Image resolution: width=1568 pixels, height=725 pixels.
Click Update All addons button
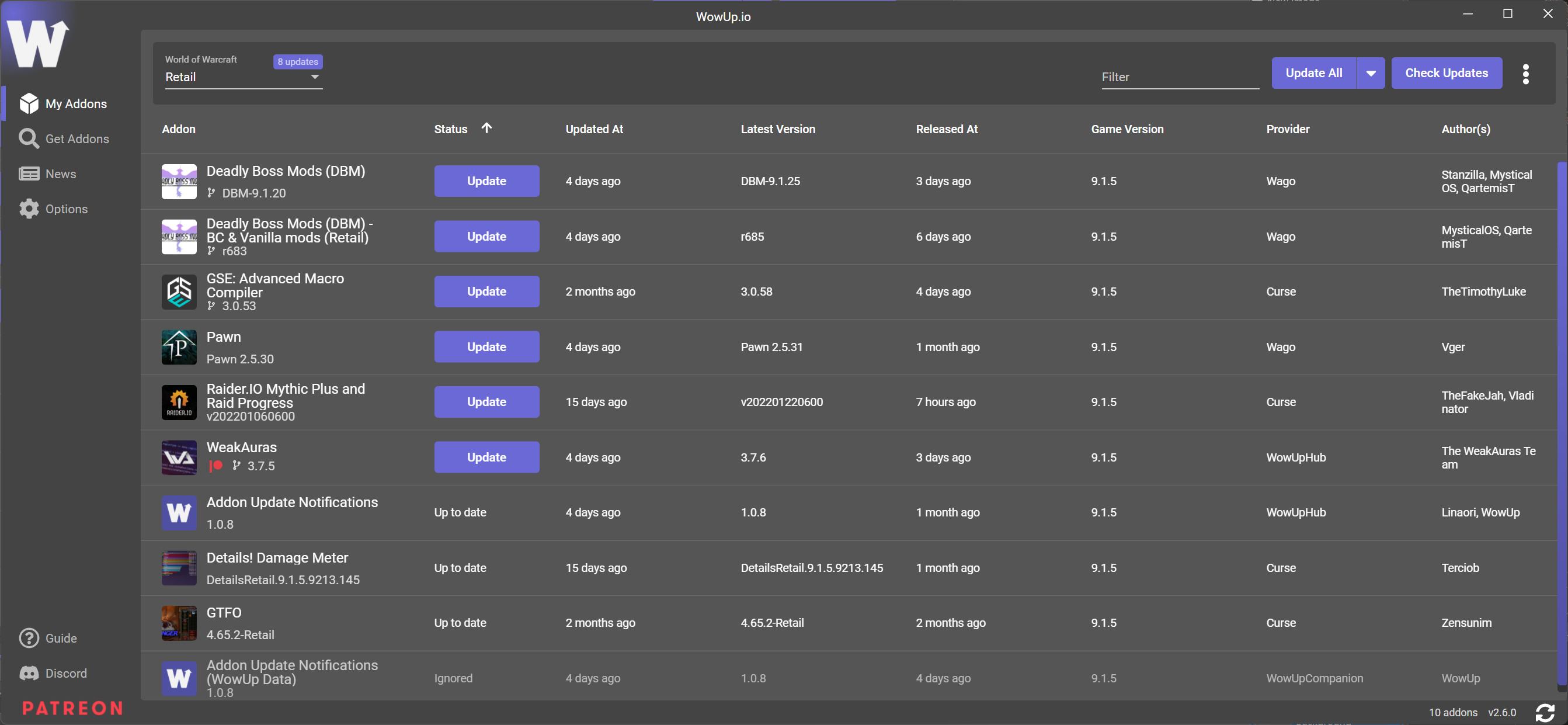pos(1314,73)
